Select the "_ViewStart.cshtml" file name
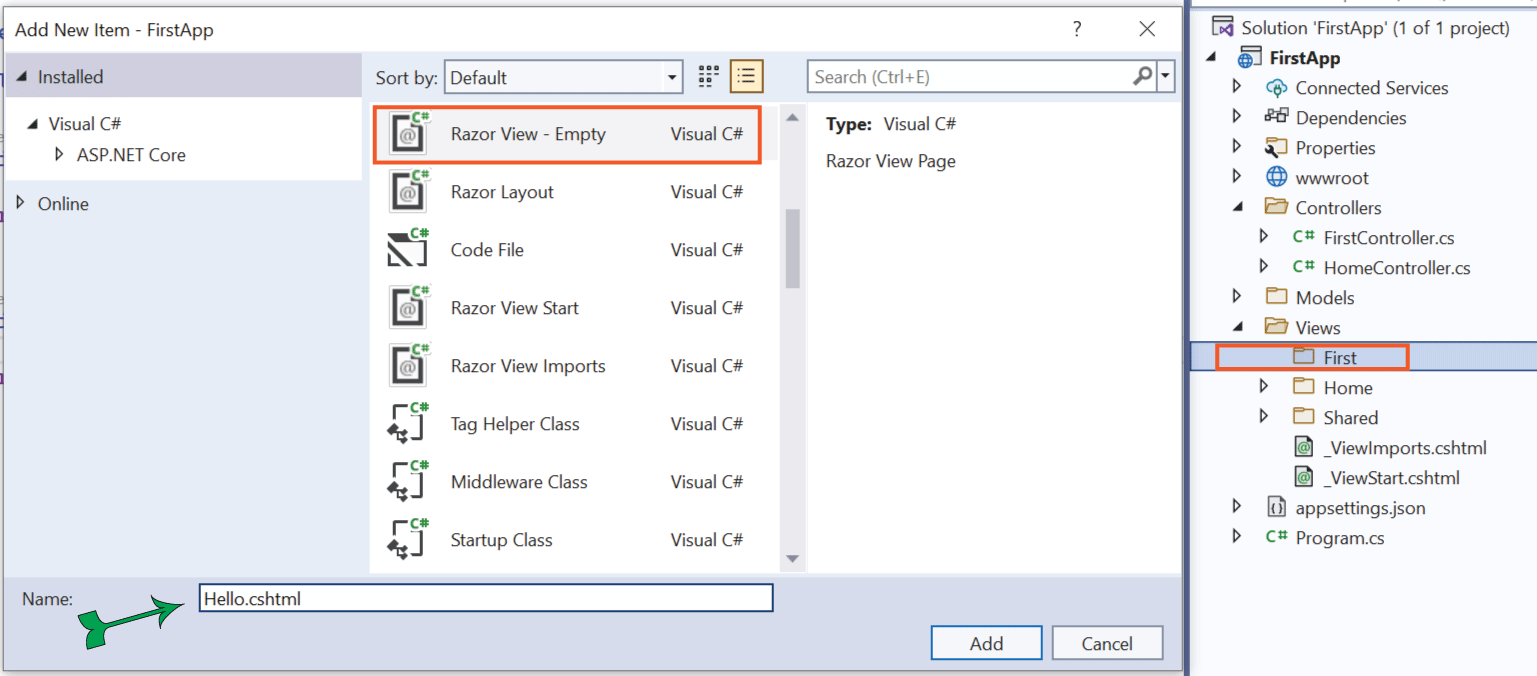1537x676 pixels. (1391, 478)
